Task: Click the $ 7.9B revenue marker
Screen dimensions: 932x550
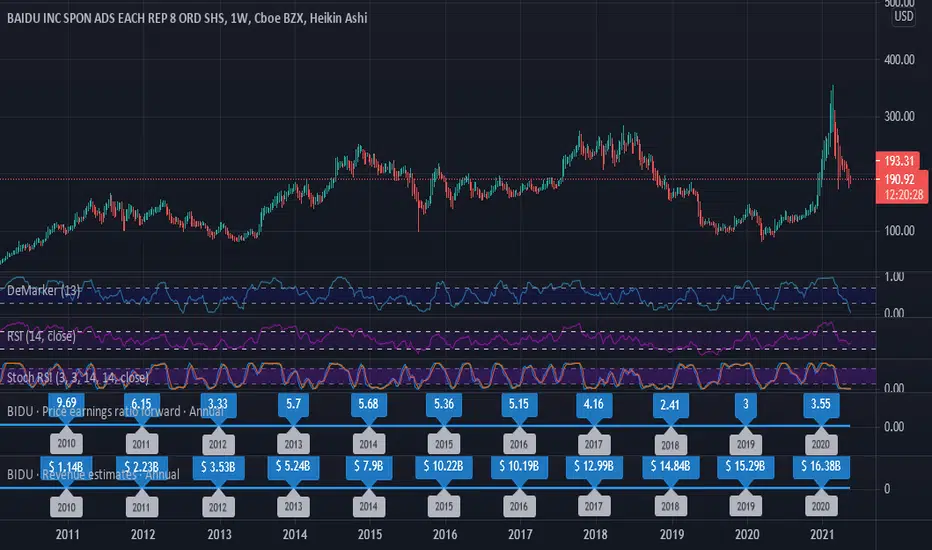Action: (x=368, y=467)
